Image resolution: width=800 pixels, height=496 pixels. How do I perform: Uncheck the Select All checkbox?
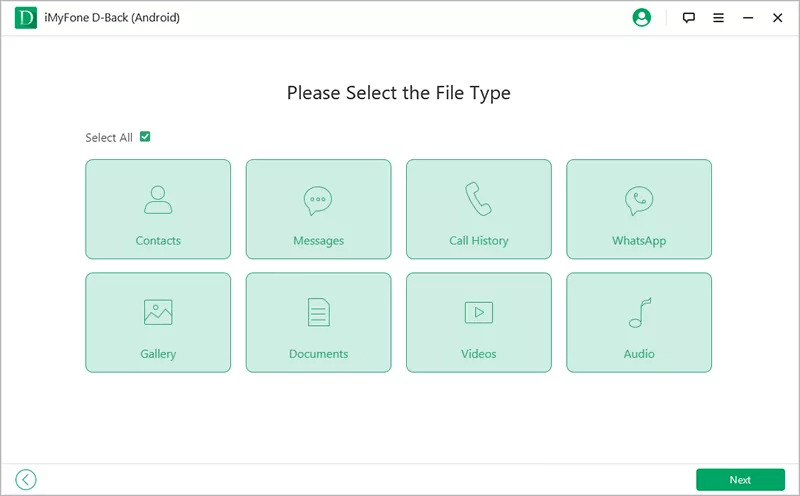point(145,137)
